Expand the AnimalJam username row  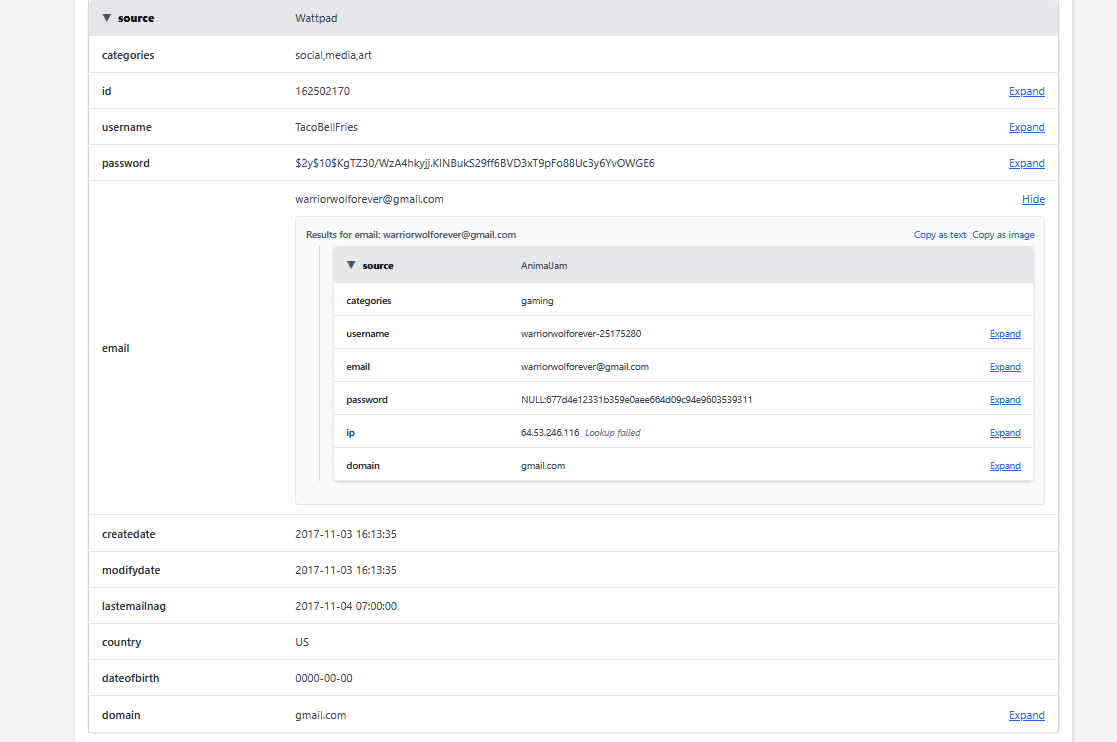pyautogui.click(x=1005, y=334)
